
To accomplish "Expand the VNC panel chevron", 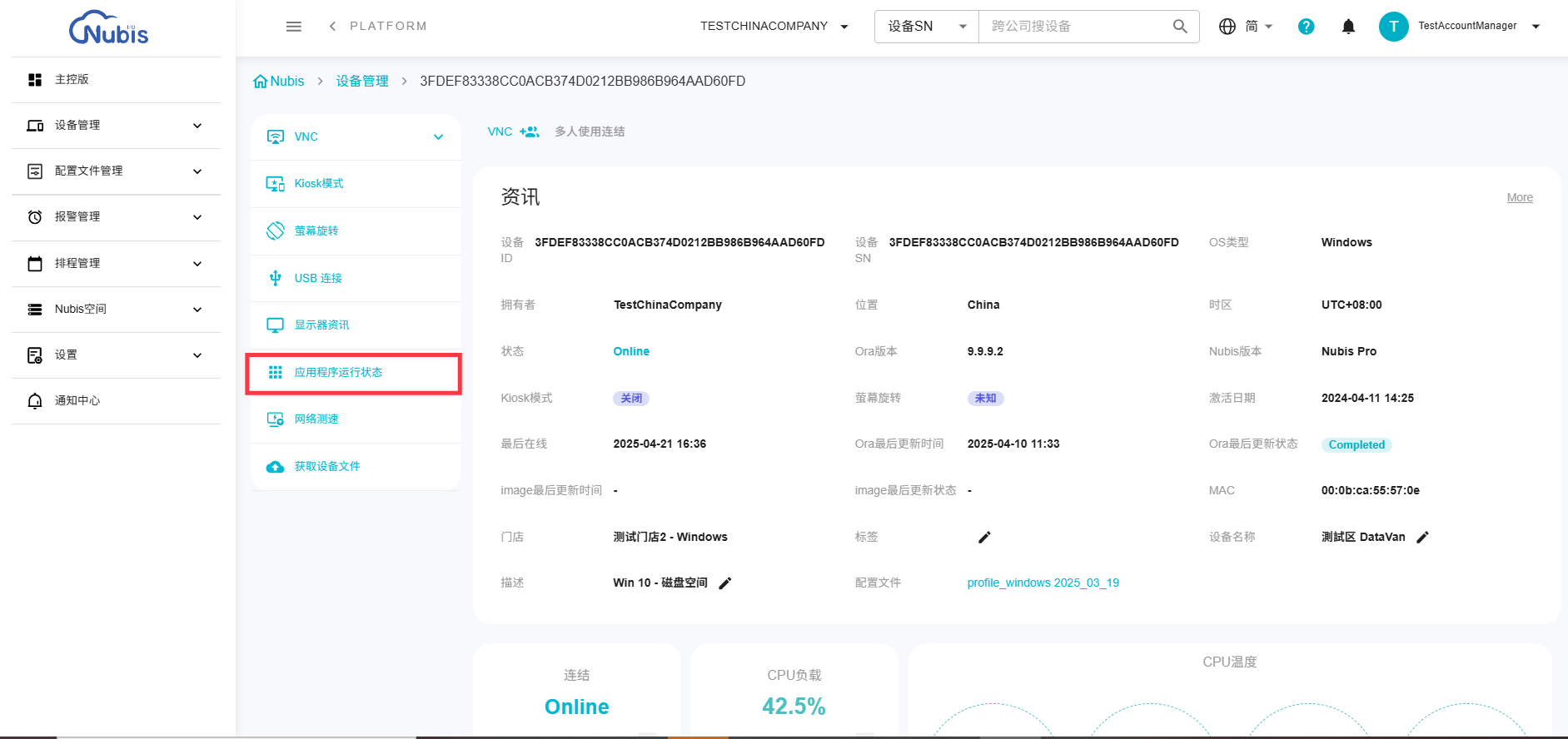I will [439, 137].
